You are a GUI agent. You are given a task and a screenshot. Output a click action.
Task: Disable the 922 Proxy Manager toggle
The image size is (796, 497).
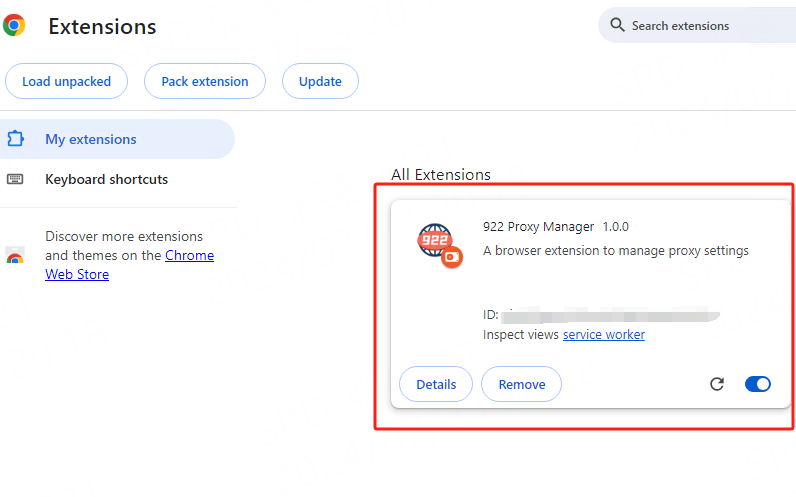[x=758, y=384]
